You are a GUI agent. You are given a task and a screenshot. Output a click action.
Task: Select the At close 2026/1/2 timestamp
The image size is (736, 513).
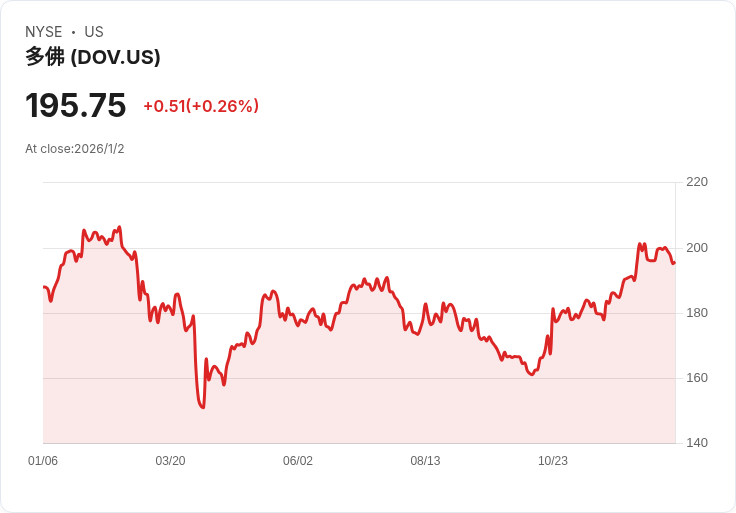tap(75, 149)
